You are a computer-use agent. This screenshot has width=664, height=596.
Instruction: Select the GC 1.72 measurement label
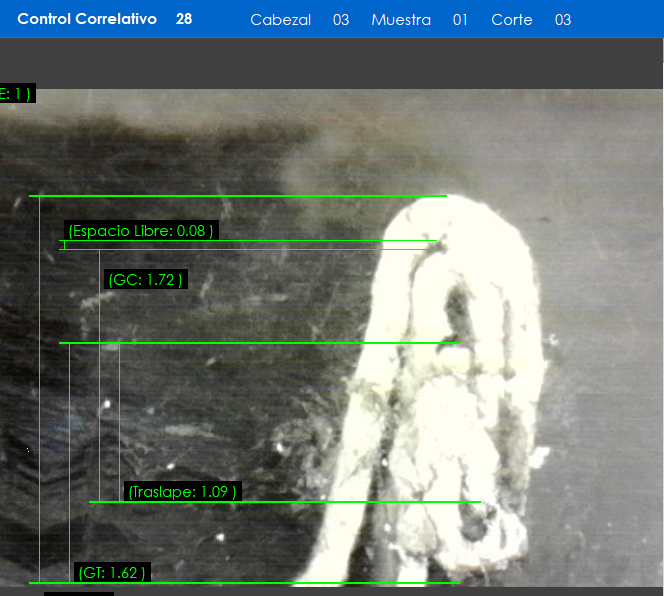tap(146, 280)
